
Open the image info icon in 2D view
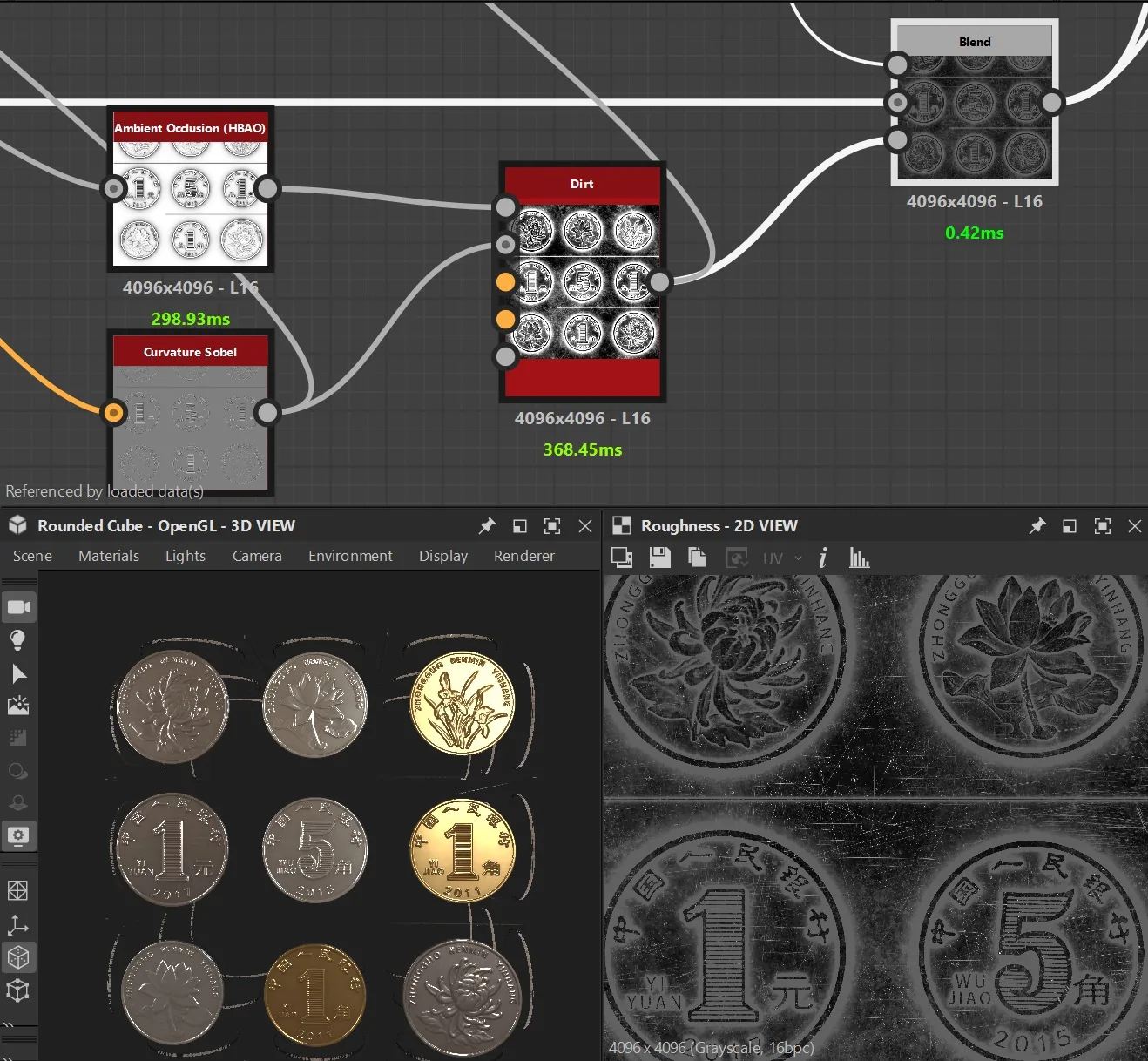point(822,558)
